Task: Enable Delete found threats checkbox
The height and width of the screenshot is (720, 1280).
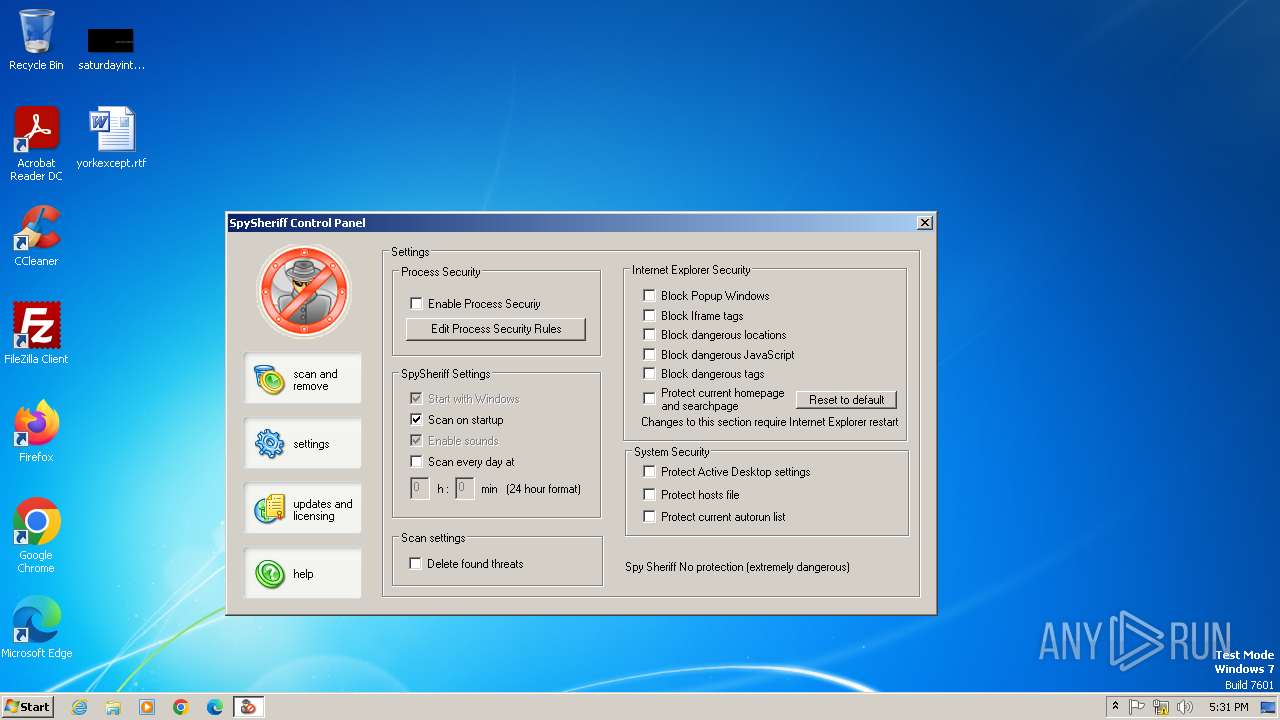Action: [416, 564]
